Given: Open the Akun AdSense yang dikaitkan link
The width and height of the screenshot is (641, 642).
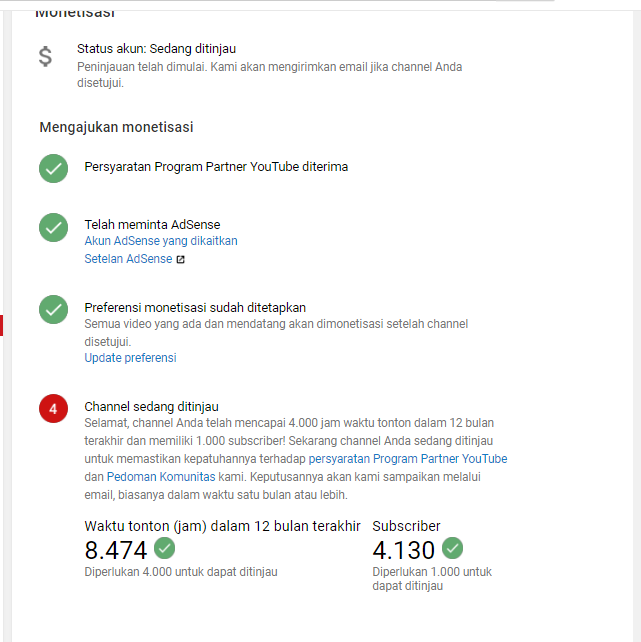Looking at the screenshot, I should [x=161, y=241].
